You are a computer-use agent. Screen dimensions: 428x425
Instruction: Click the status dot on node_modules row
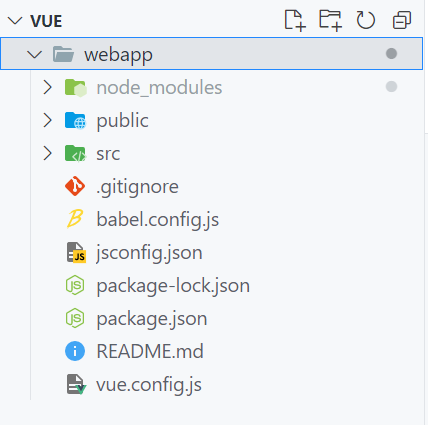[391, 87]
